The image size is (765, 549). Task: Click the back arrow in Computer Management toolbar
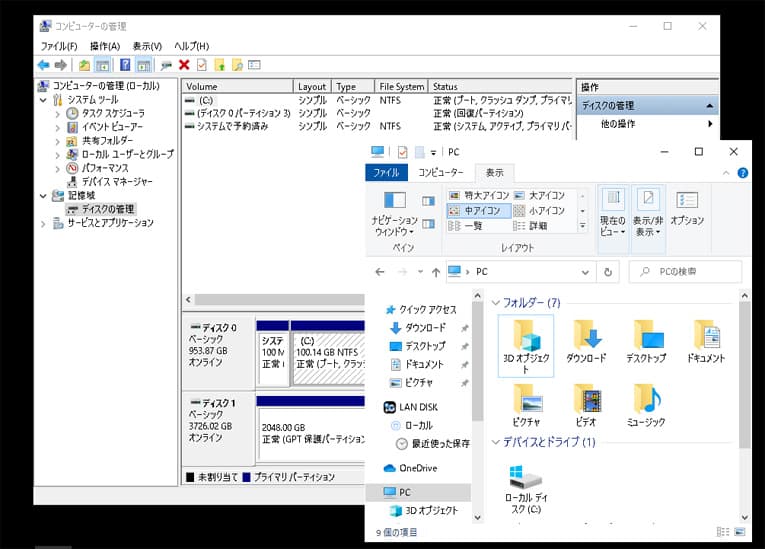coord(43,65)
